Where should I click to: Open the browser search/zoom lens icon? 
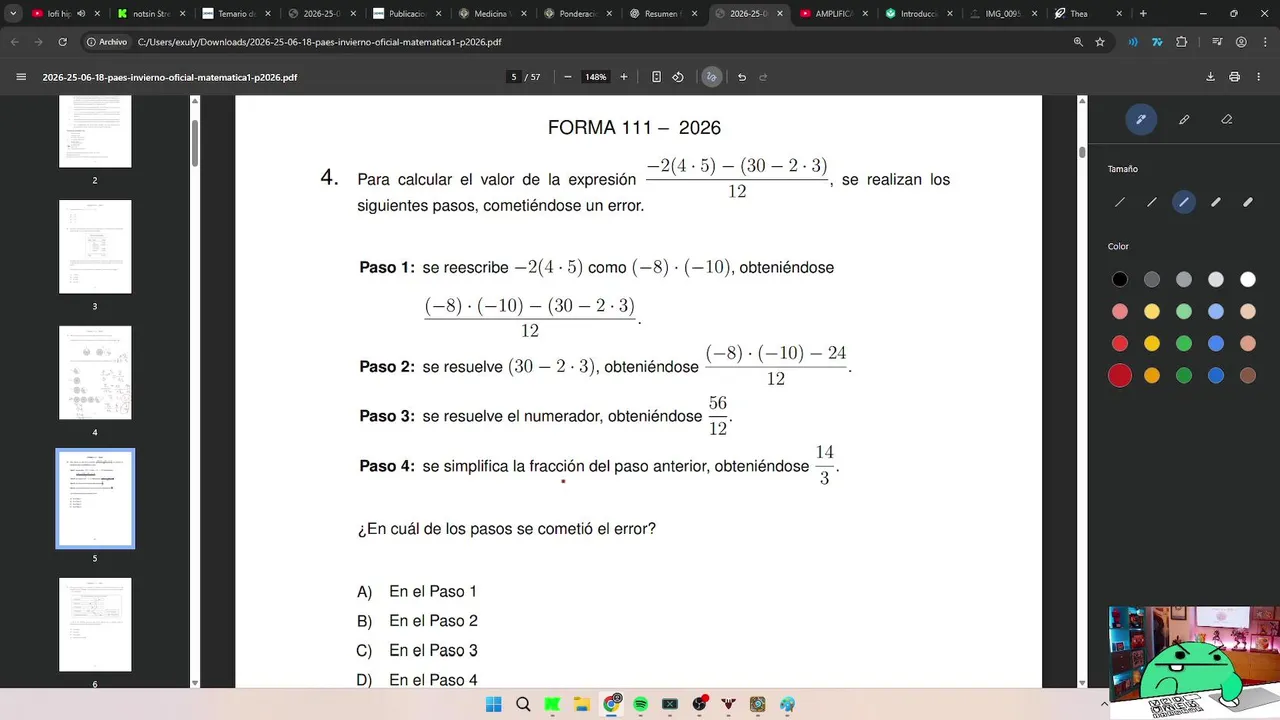tap(1078, 42)
